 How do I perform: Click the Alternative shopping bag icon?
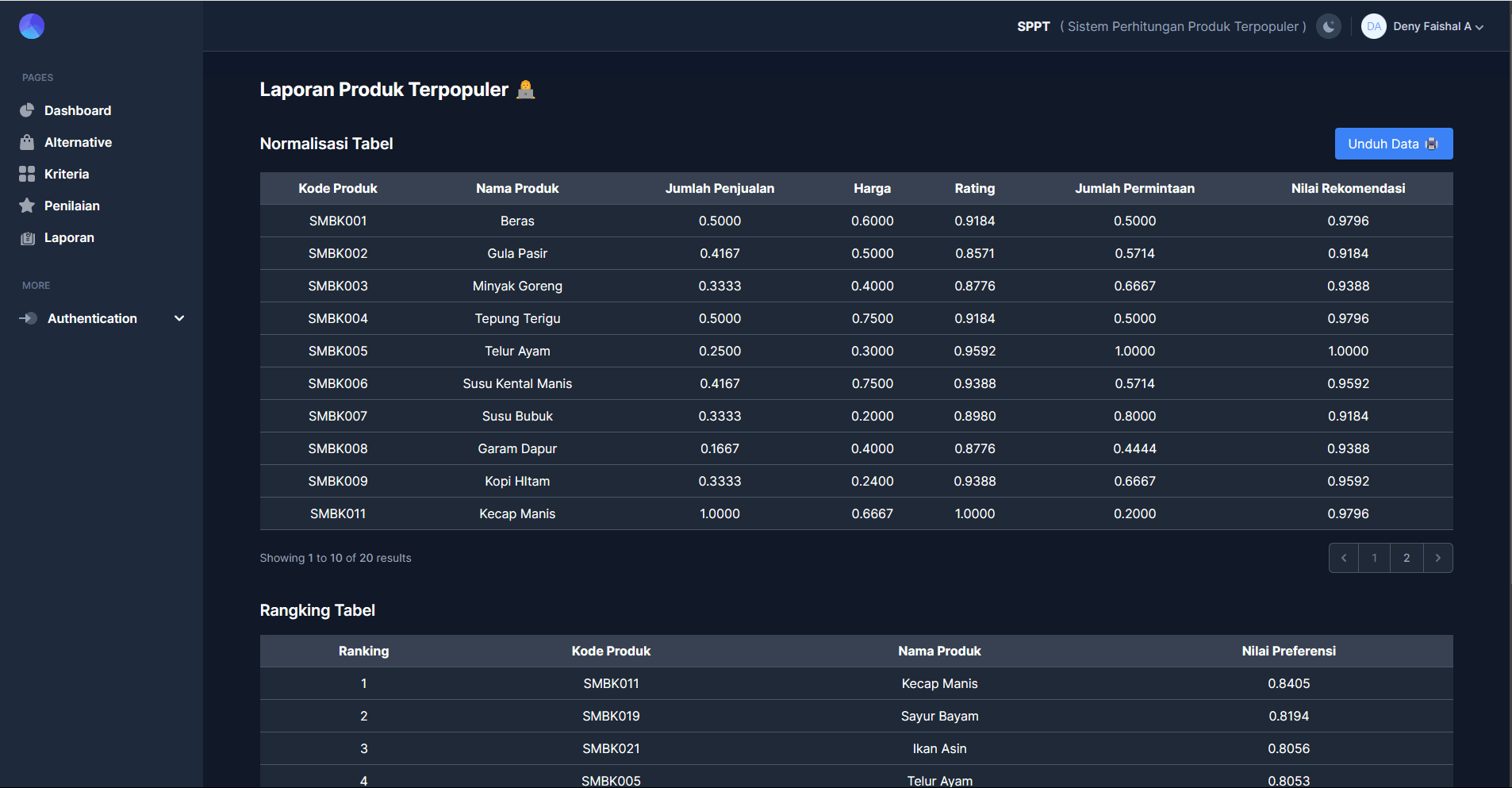tap(27, 142)
